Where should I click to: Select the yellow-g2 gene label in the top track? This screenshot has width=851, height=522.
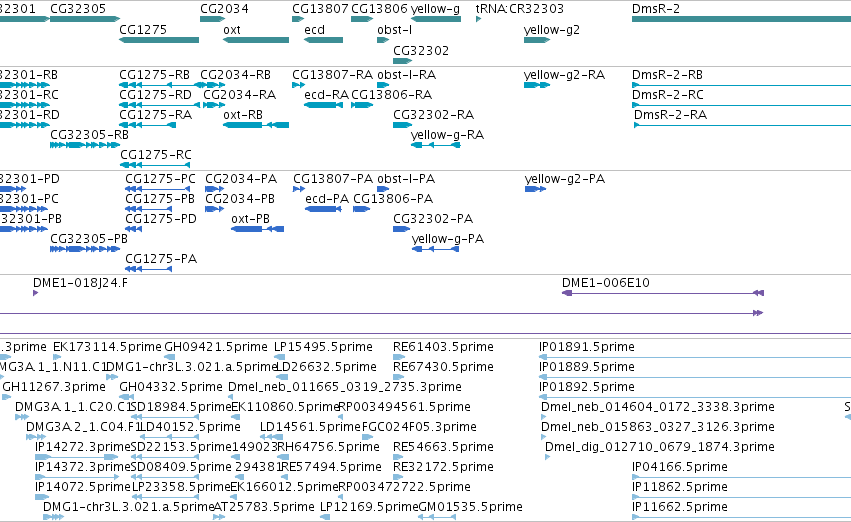pos(551,30)
